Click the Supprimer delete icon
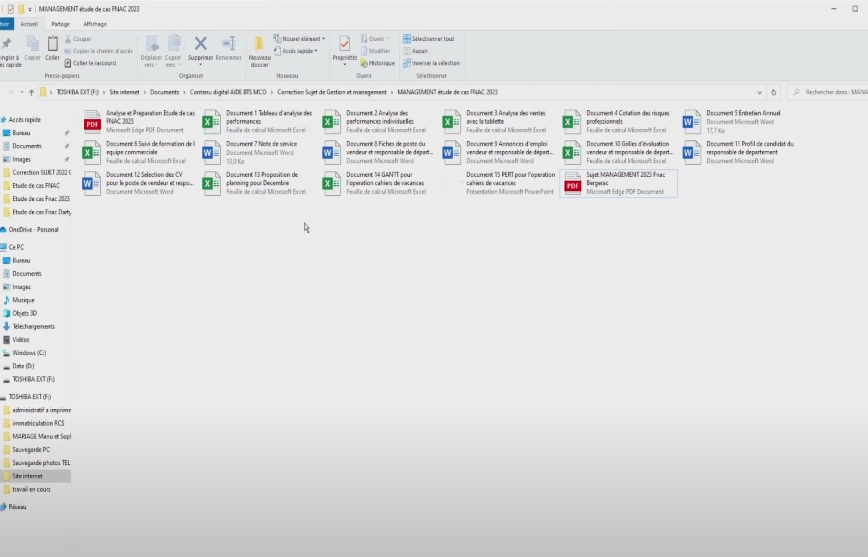 (x=200, y=43)
